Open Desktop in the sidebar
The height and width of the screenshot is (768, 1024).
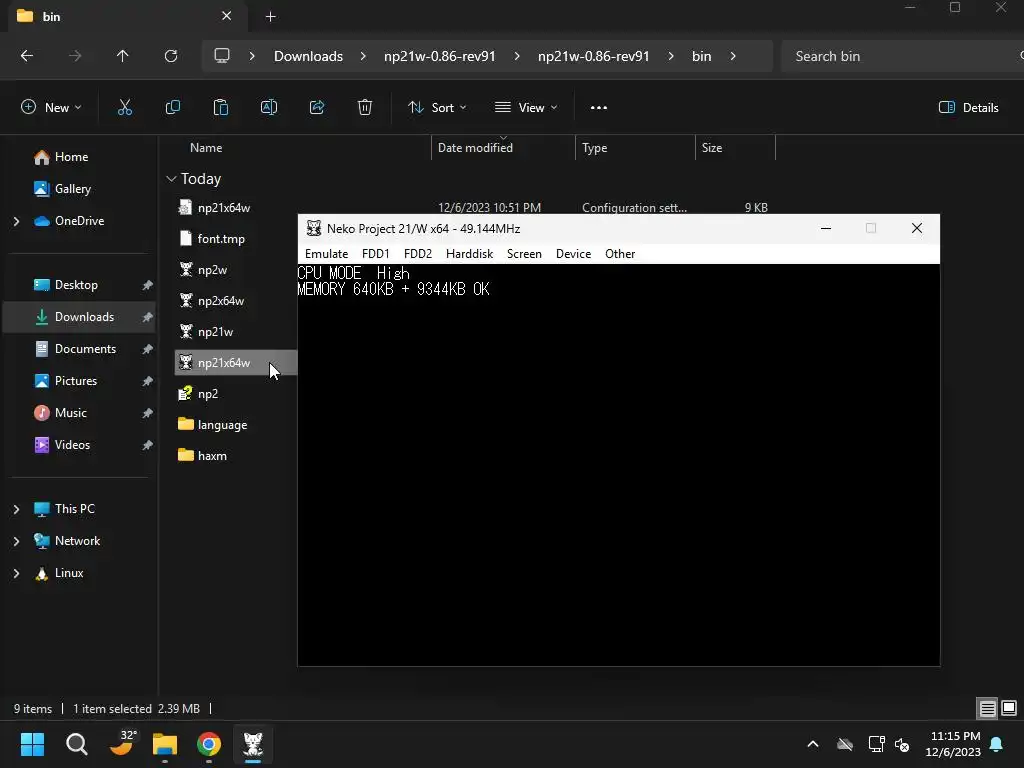76,285
